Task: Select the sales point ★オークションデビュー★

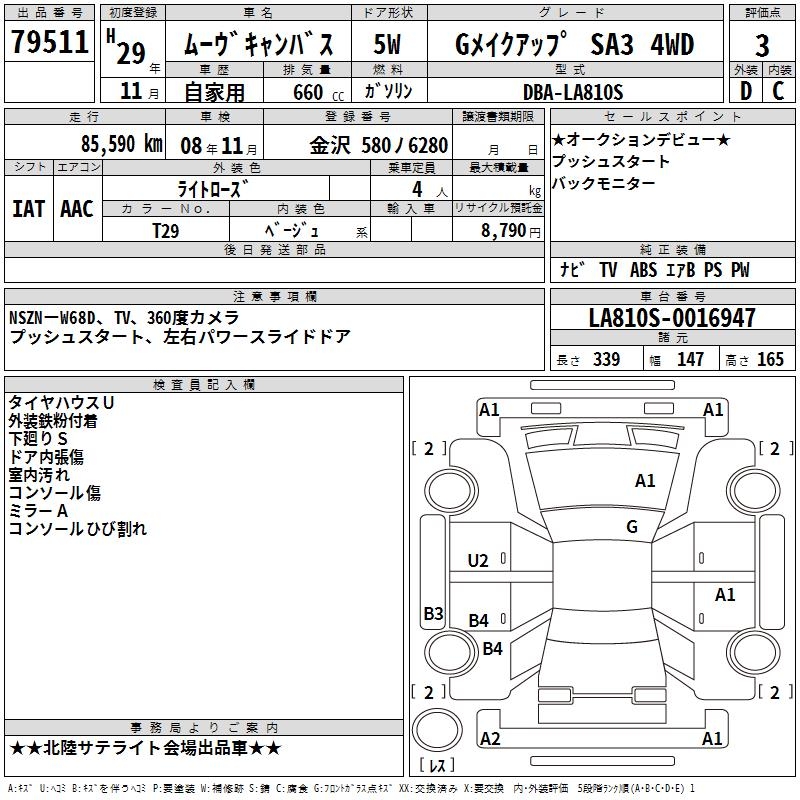Action: tap(641, 139)
